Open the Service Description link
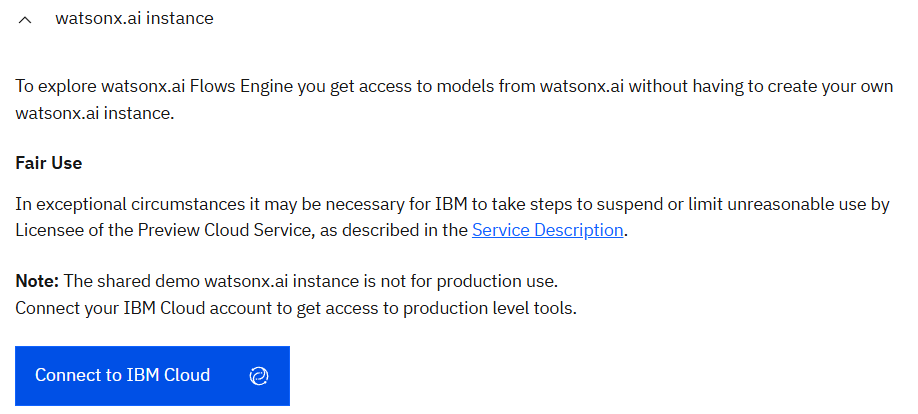Screen dimensions: 918x414 coord(548,230)
